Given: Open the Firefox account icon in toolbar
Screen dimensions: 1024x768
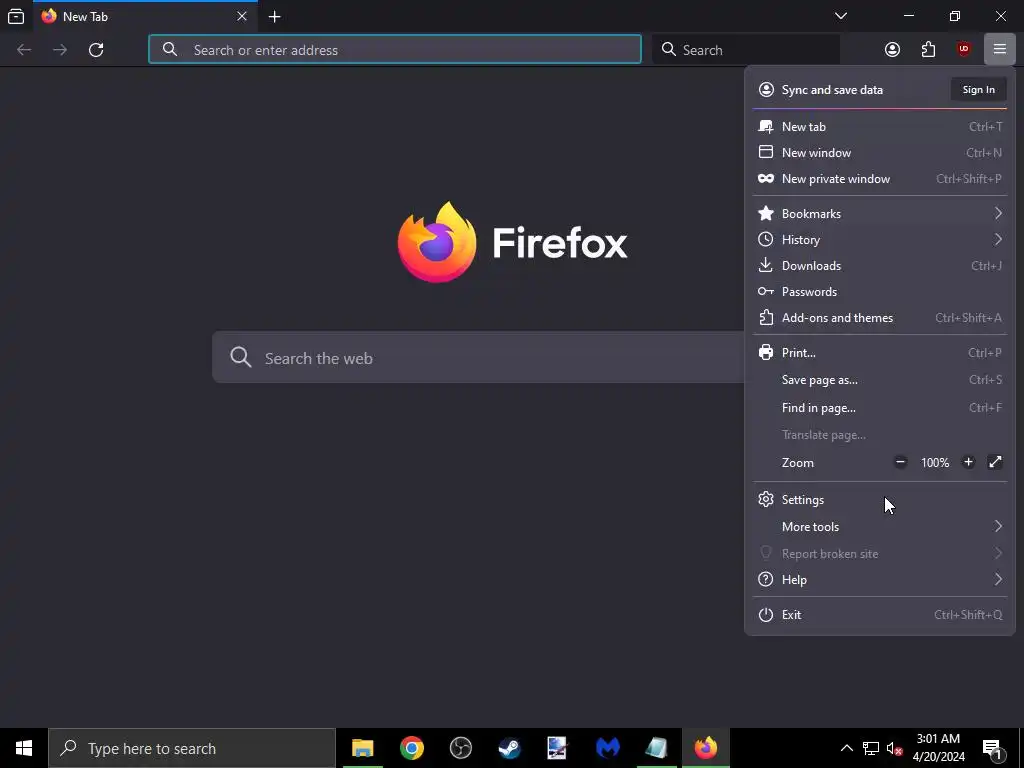Looking at the screenshot, I should click(x=892, y=50).
